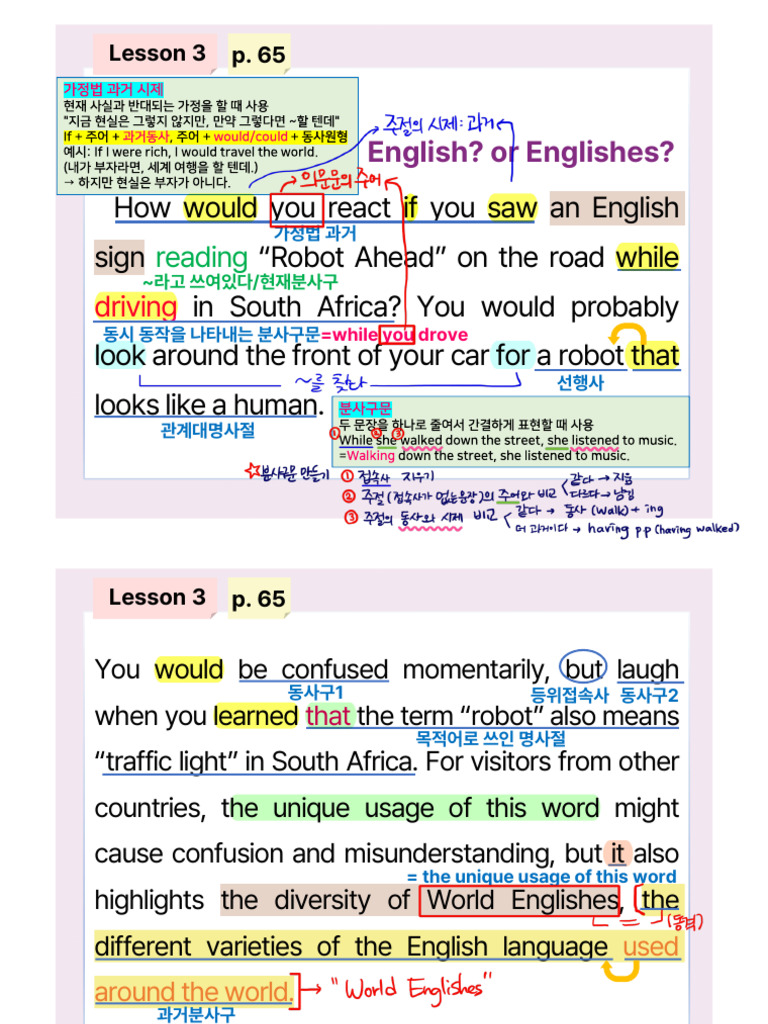The image size is (768, 1024).
Task: Click the blue label "등위접속사"
Action: coord(569,695)
